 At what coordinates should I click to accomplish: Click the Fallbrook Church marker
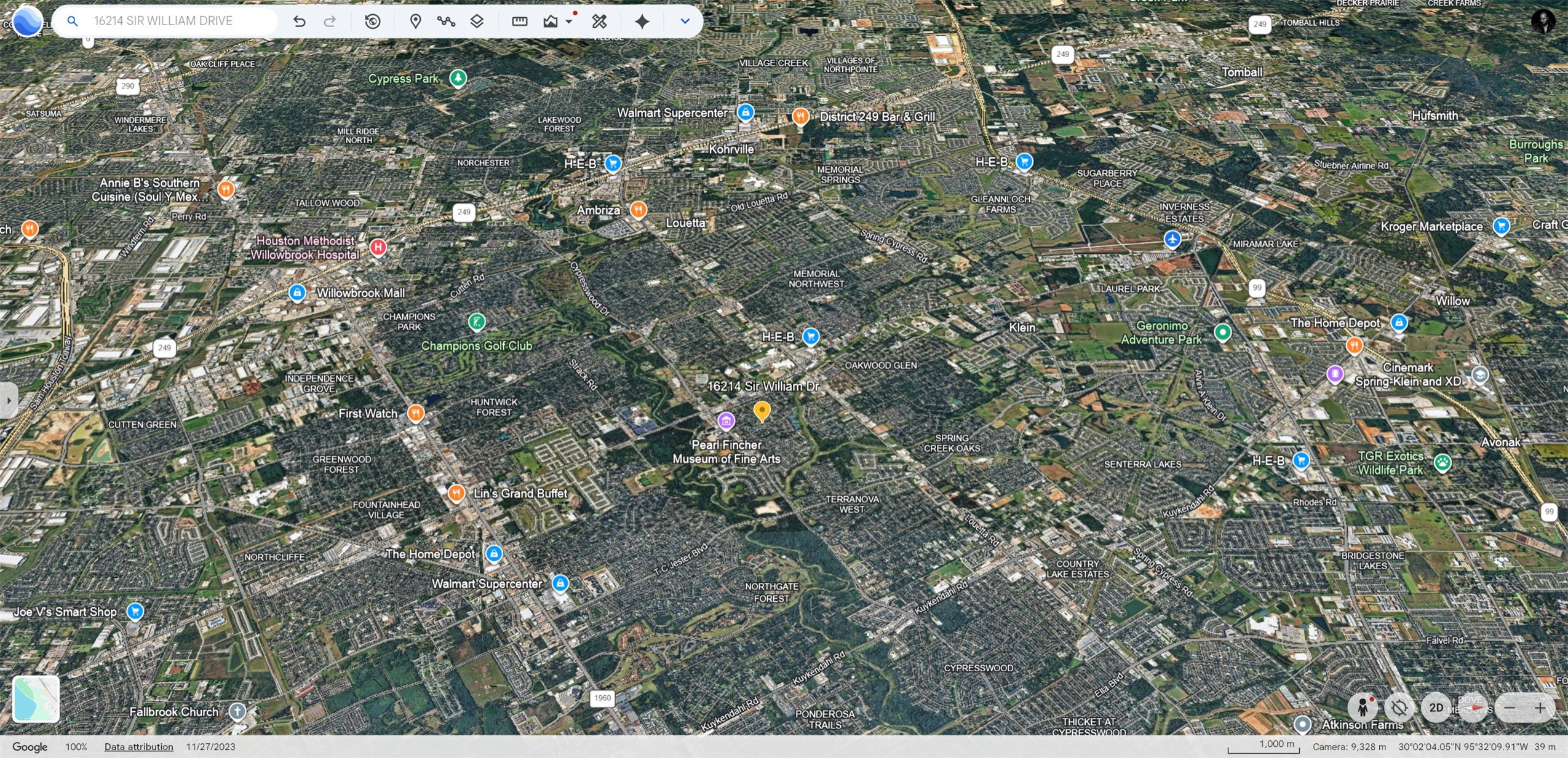pos(237,711)
